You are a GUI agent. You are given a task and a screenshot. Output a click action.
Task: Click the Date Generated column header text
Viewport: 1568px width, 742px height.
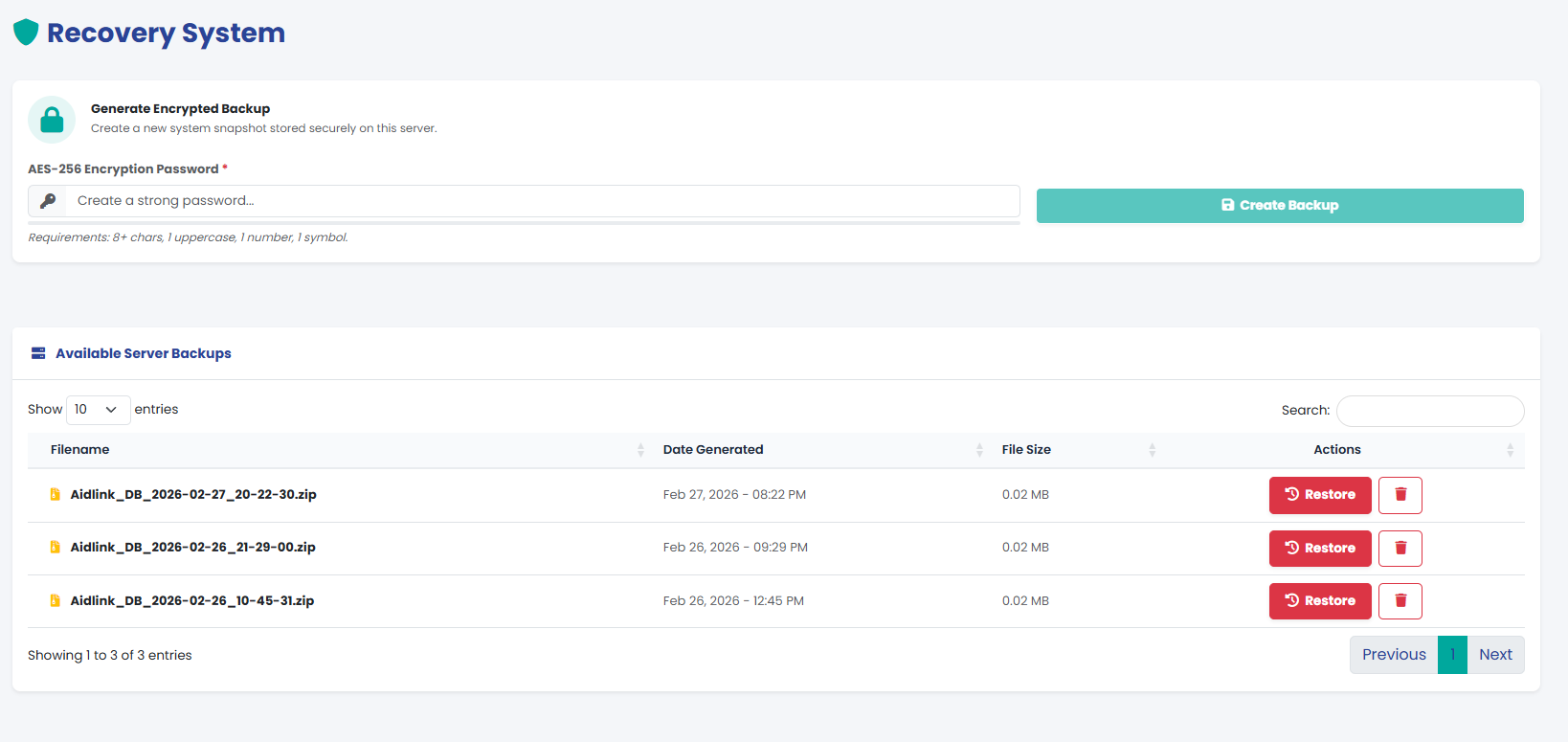pyautogui.click(x=713, y=450)
